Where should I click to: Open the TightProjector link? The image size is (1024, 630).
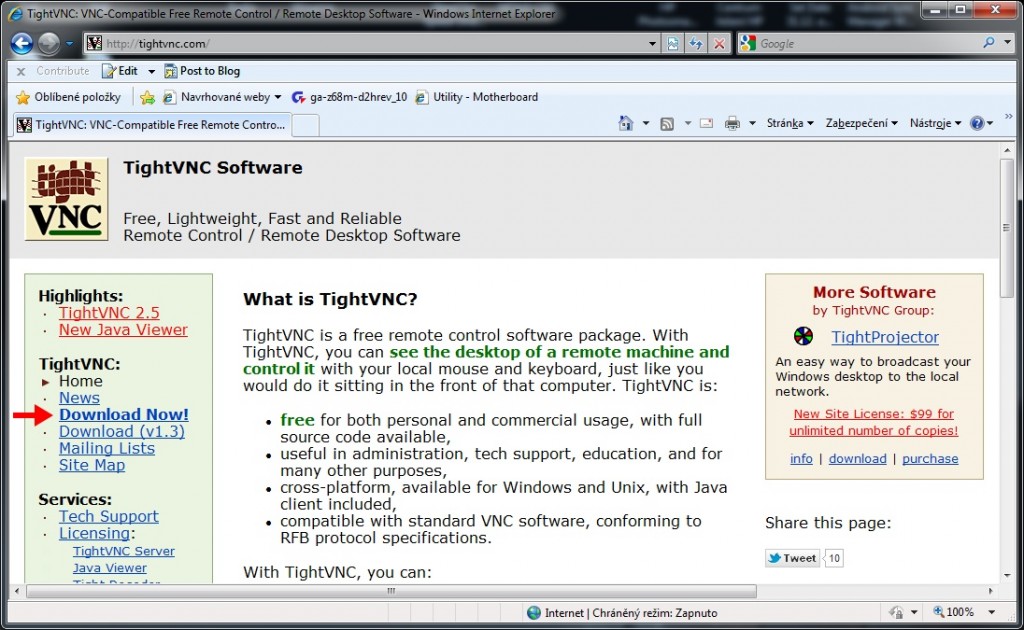coord(885,337)
